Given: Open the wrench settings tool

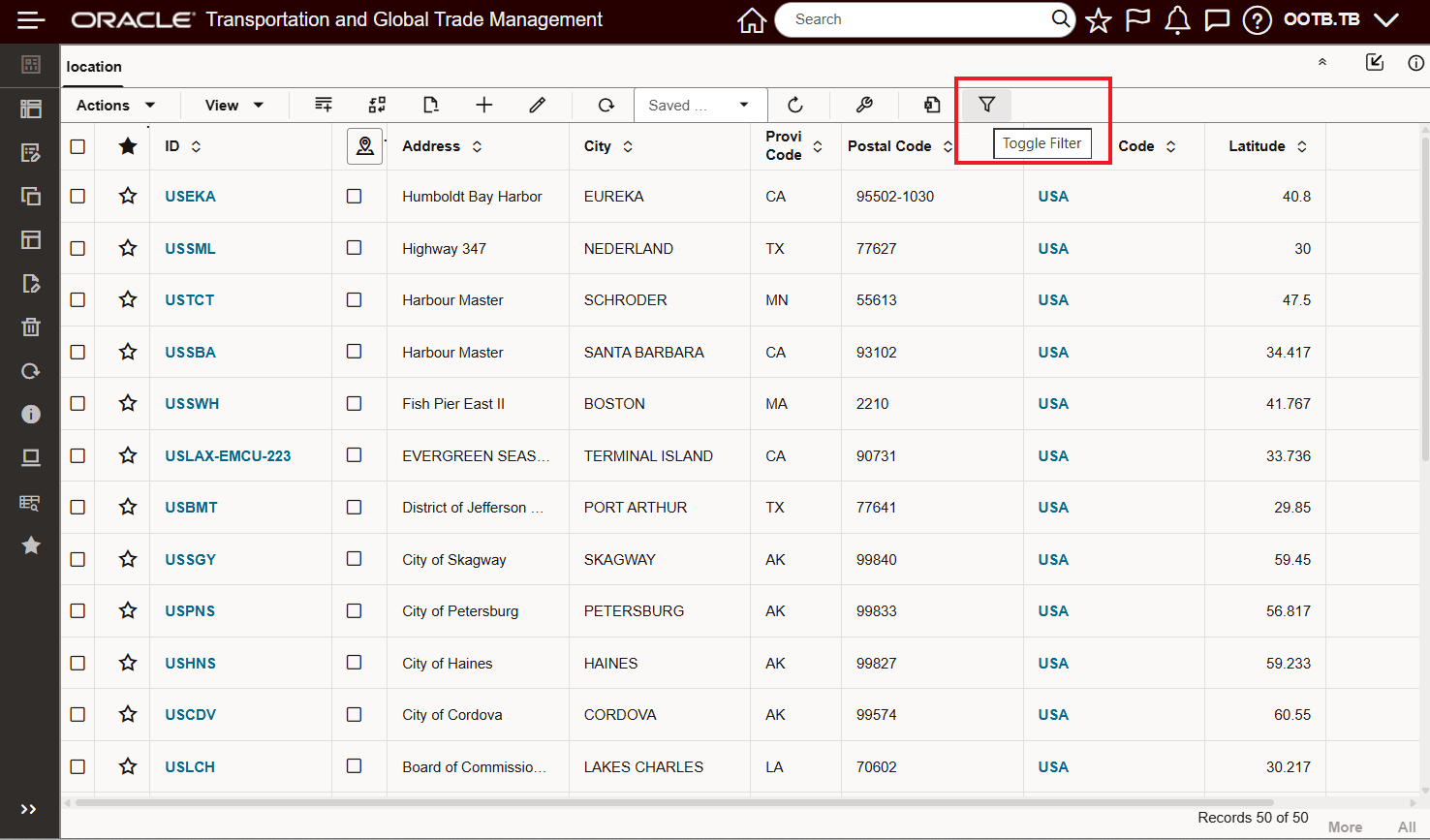Looking at the screenshot, I should [864, 105].
